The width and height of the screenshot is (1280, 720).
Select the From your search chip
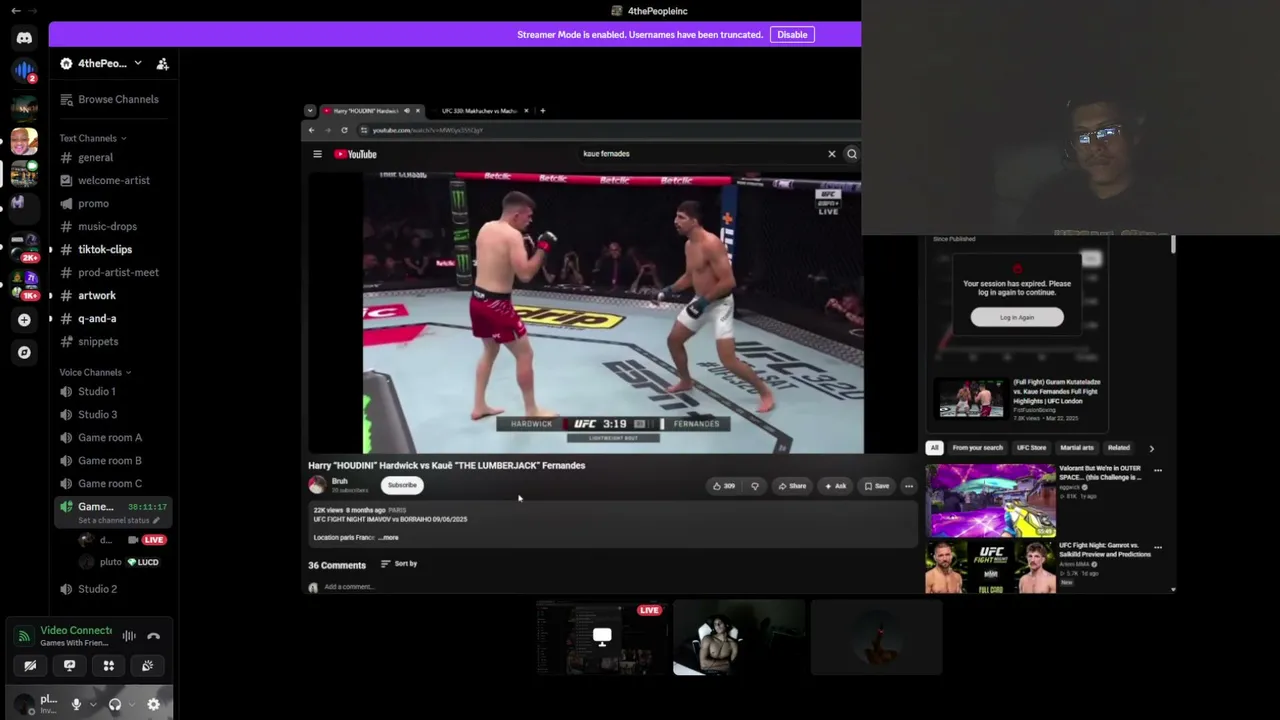coord(977,448)
